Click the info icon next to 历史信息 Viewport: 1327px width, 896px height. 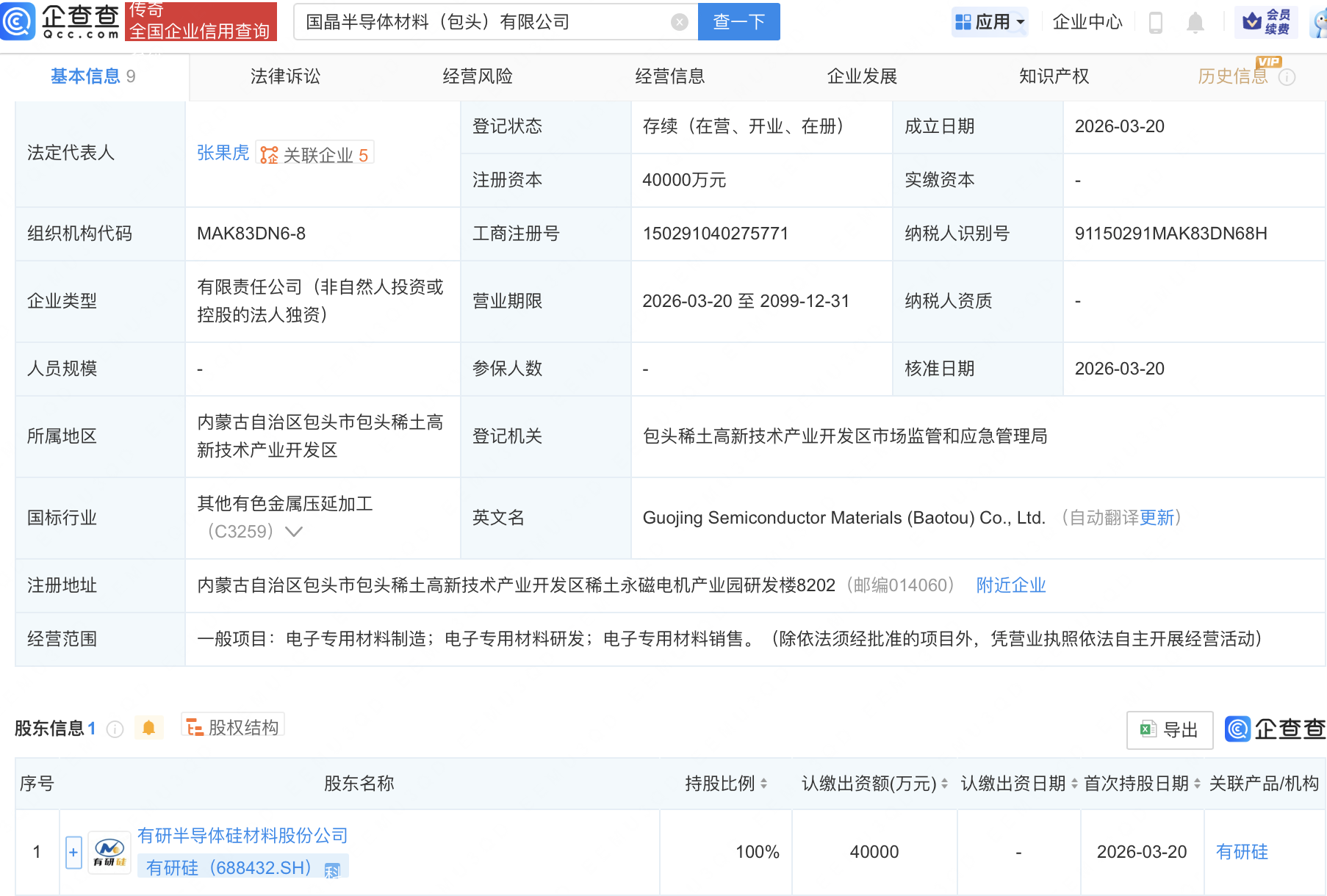(x=1289, y=76)
